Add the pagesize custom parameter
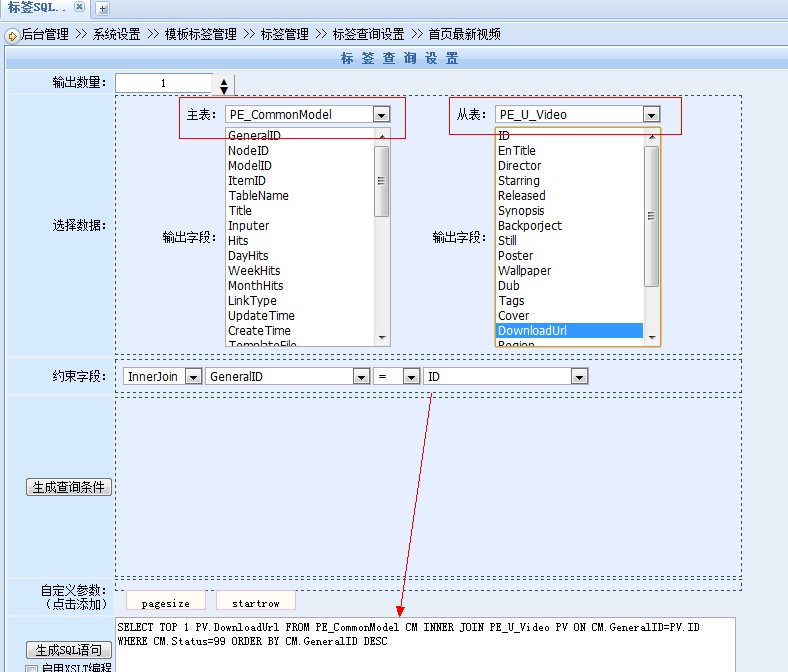Screen dimensions: 788x672 click(166, 603)
